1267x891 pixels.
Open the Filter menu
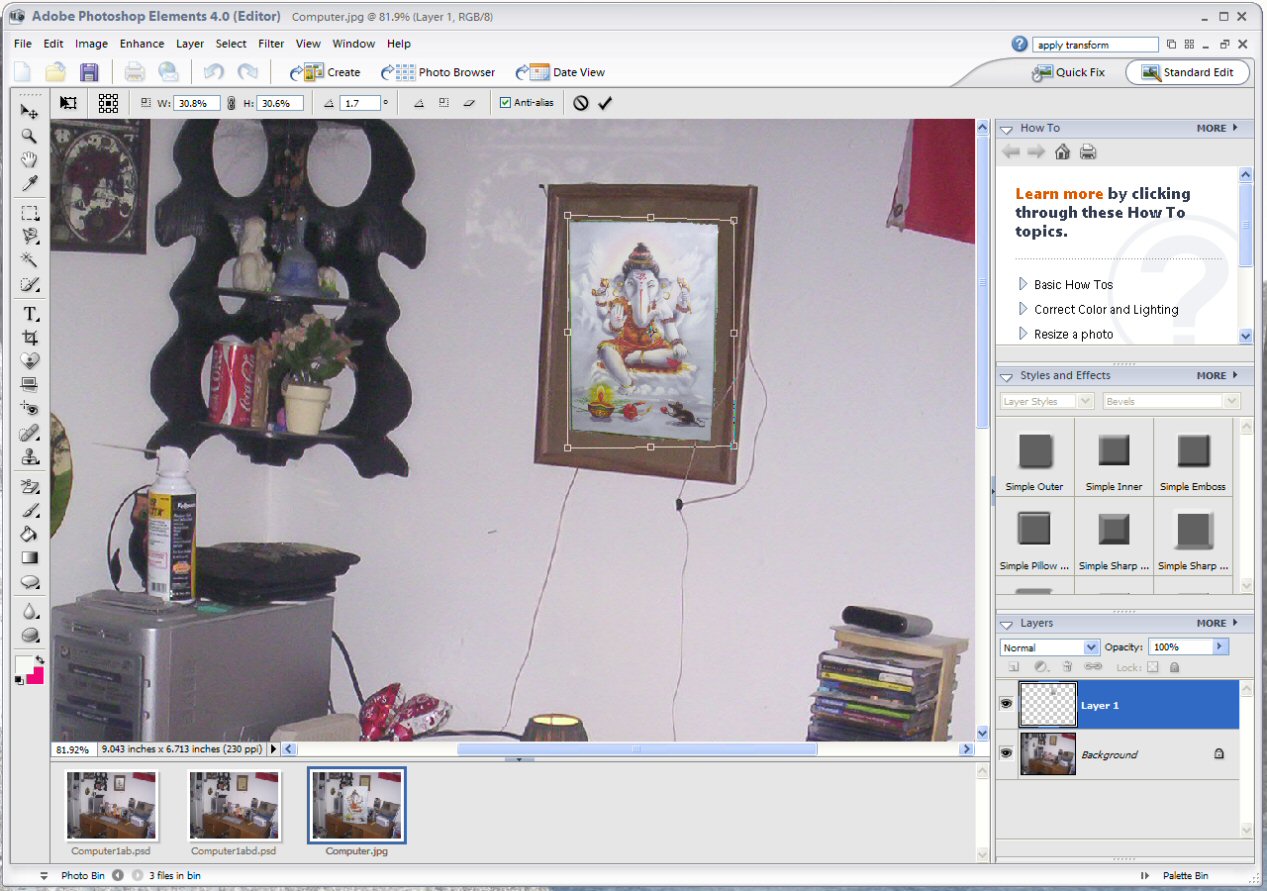click(x=271, y=44)
